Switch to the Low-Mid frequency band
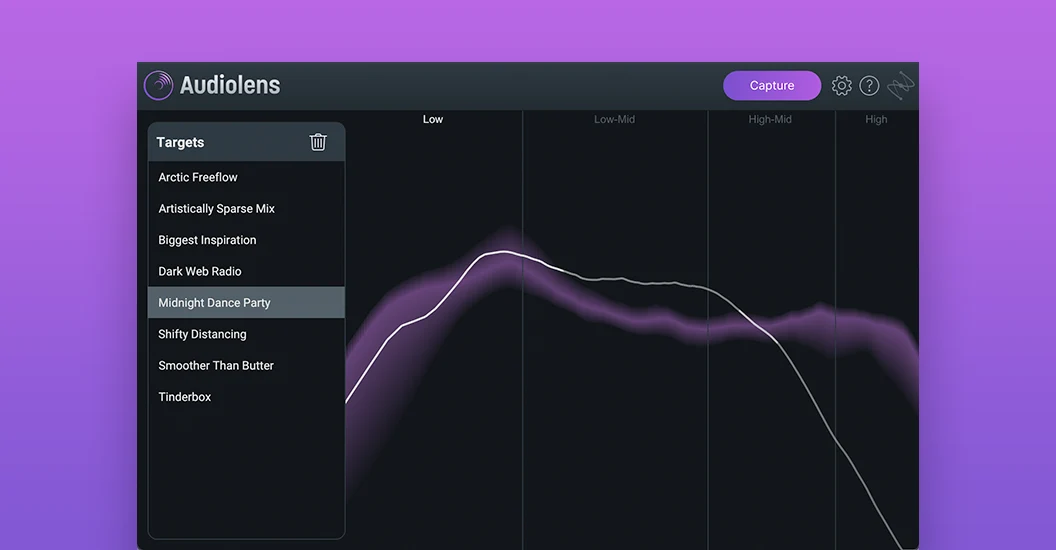This screenshot has height=550, width=1056. pos(614,119)
